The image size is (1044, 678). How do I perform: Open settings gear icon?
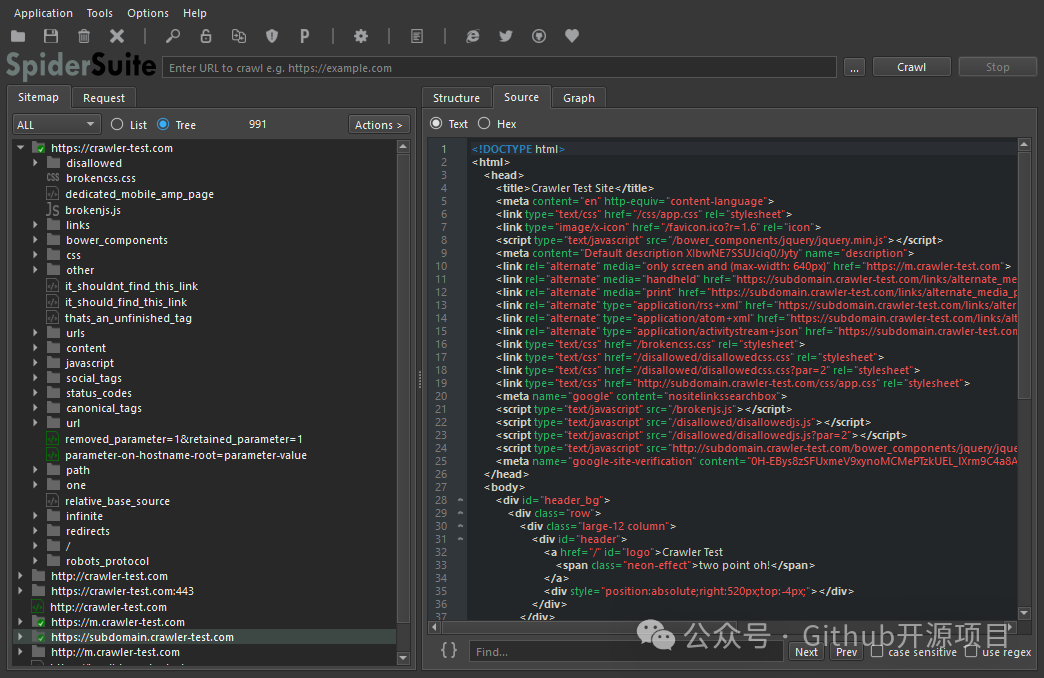[361, 36]
